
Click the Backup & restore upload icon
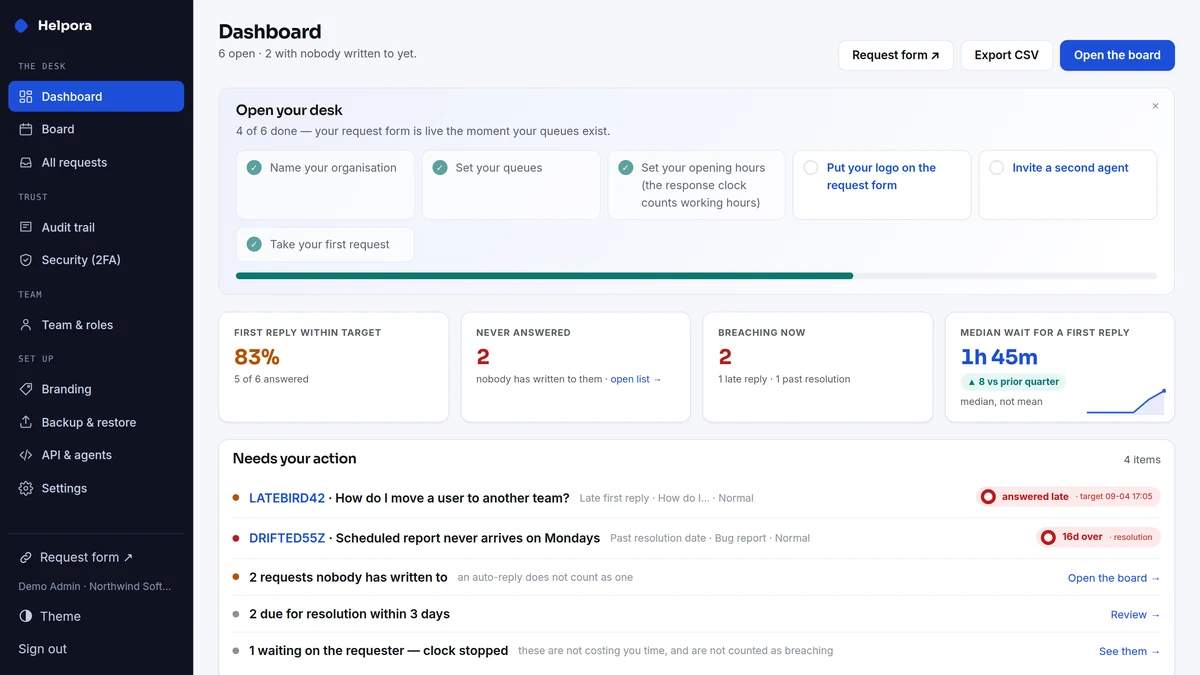[x=26, y=422]
